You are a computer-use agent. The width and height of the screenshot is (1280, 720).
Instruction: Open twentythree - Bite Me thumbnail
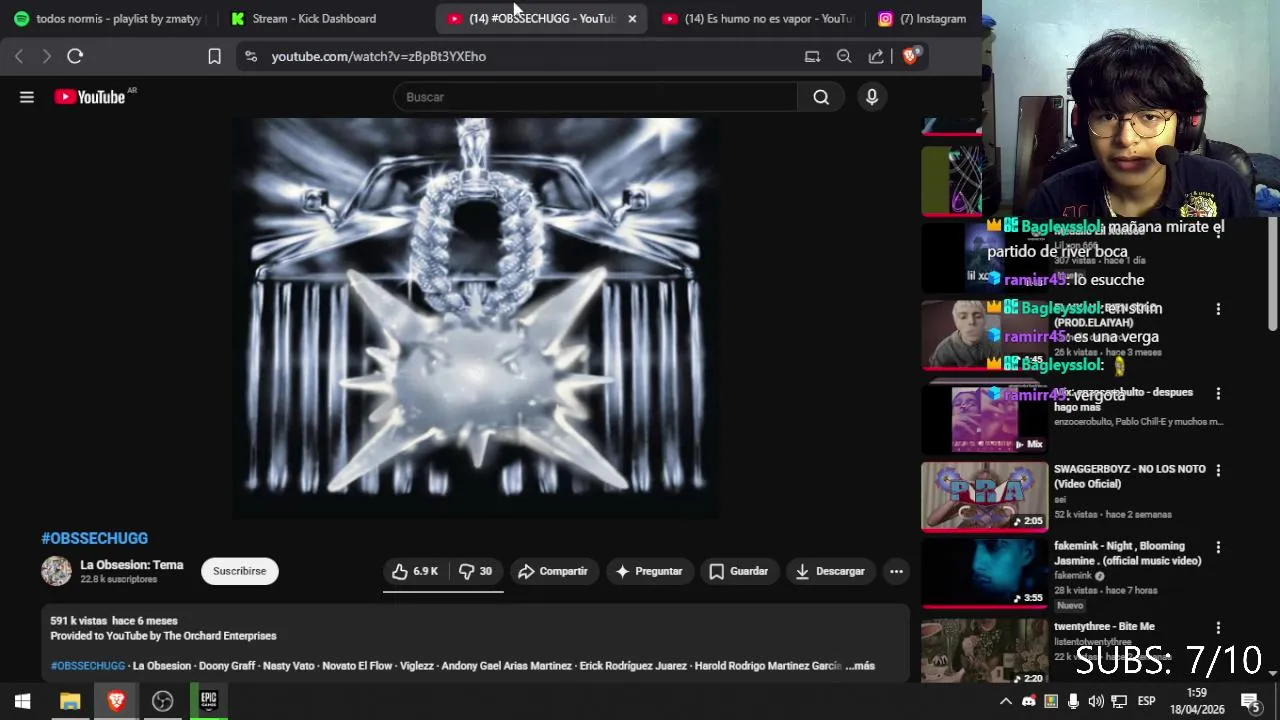pyautogui.click(x=984, y=651)
